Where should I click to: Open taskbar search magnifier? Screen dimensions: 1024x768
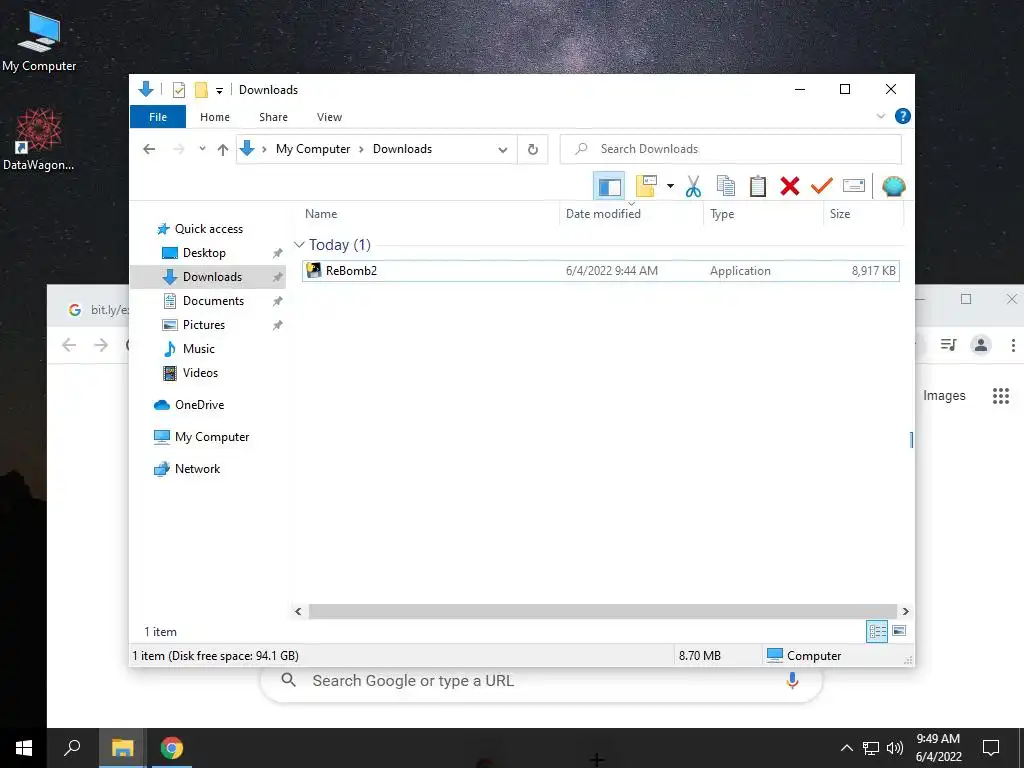coord(72,748)
